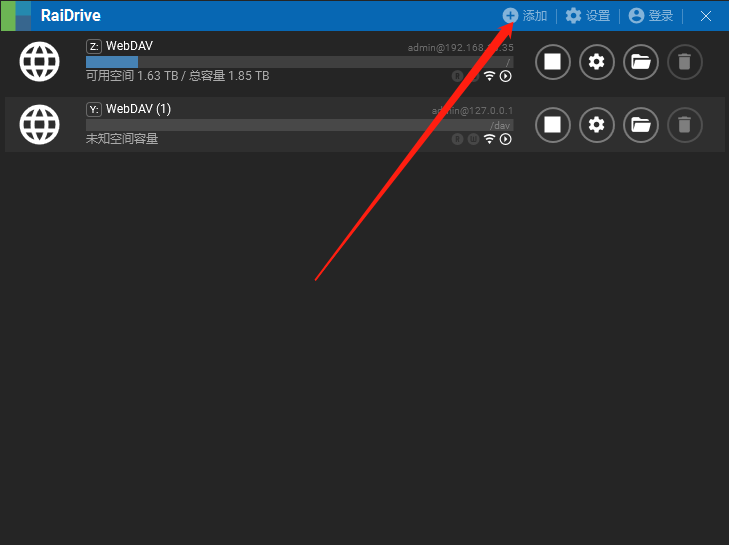The height and width of the screenshot is (545, 729).
Task: Open settings gear for Z: WebDAV drive
Action: click(x=596, y=61)
